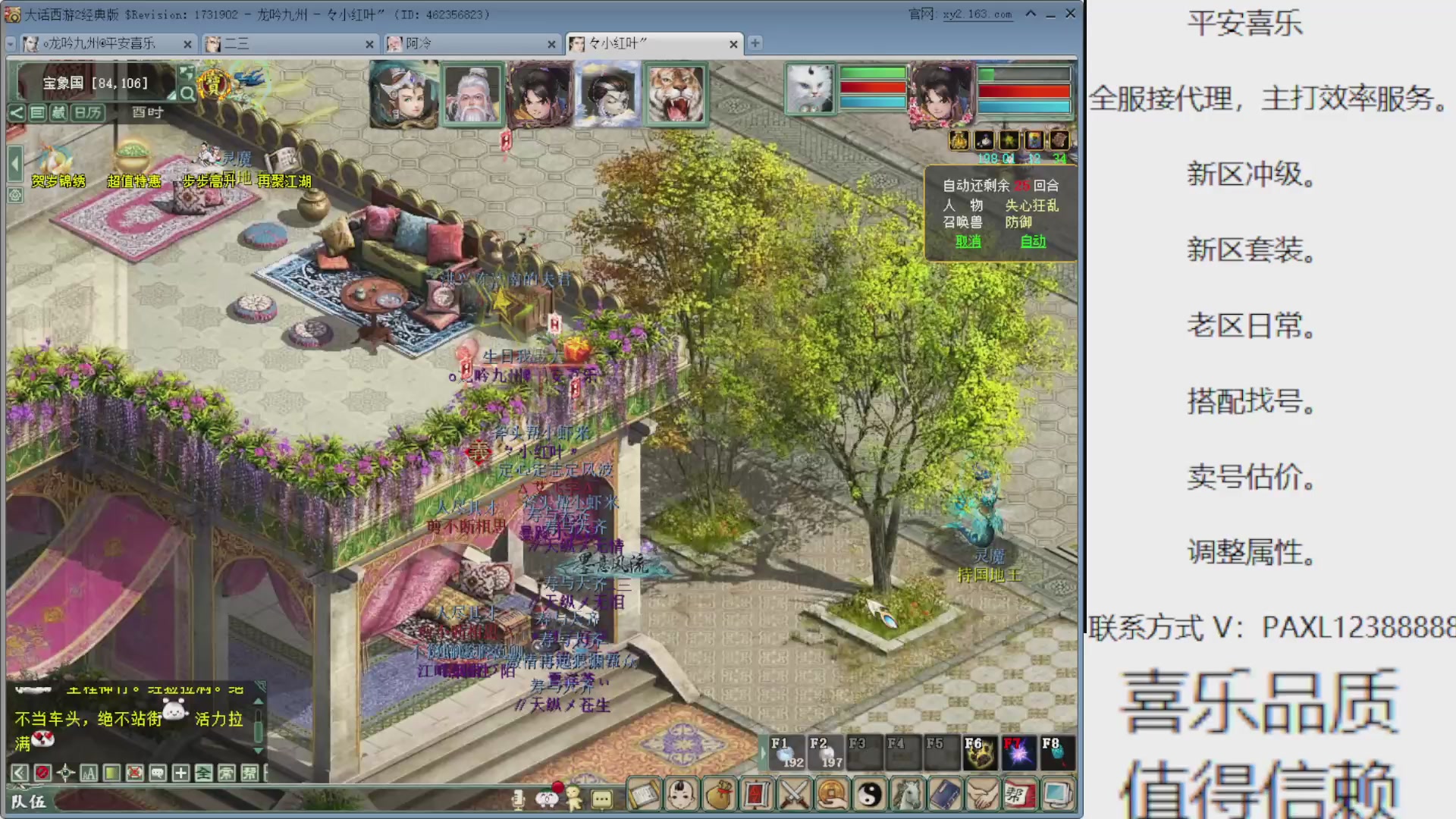1456x819 pixels.
Task: Click the yellow chat bubble icon
Action: click(601, 799)
